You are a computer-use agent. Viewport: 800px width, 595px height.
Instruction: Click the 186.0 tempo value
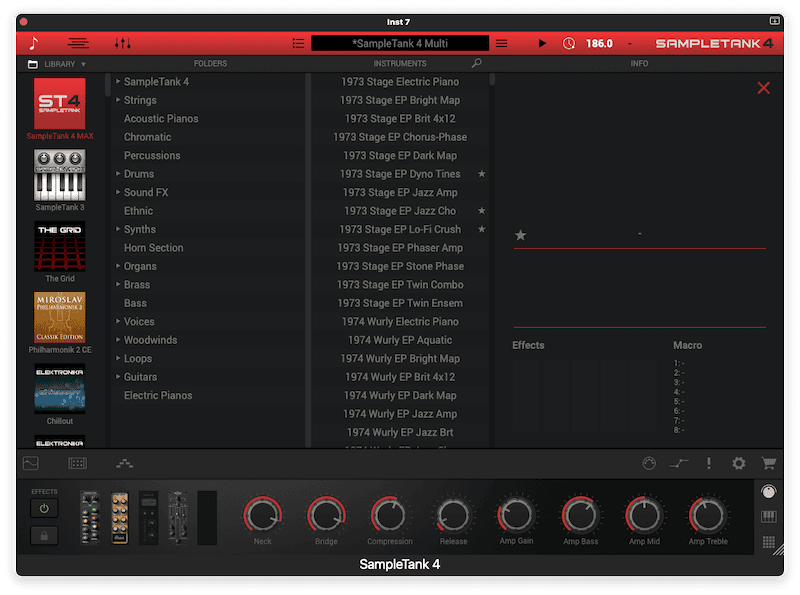(599, 43)
